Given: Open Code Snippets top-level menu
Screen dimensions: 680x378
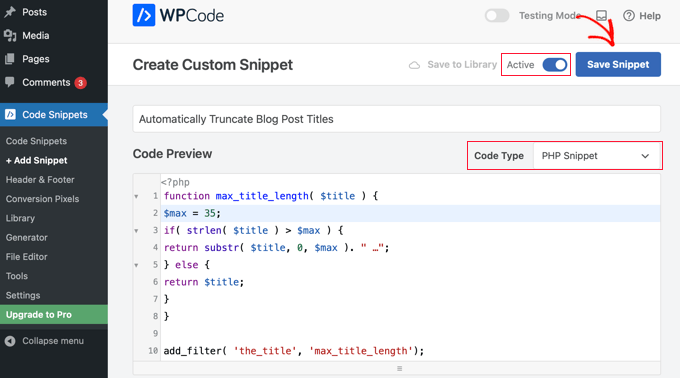Looking at the screenshot, I should coord(54,114).
